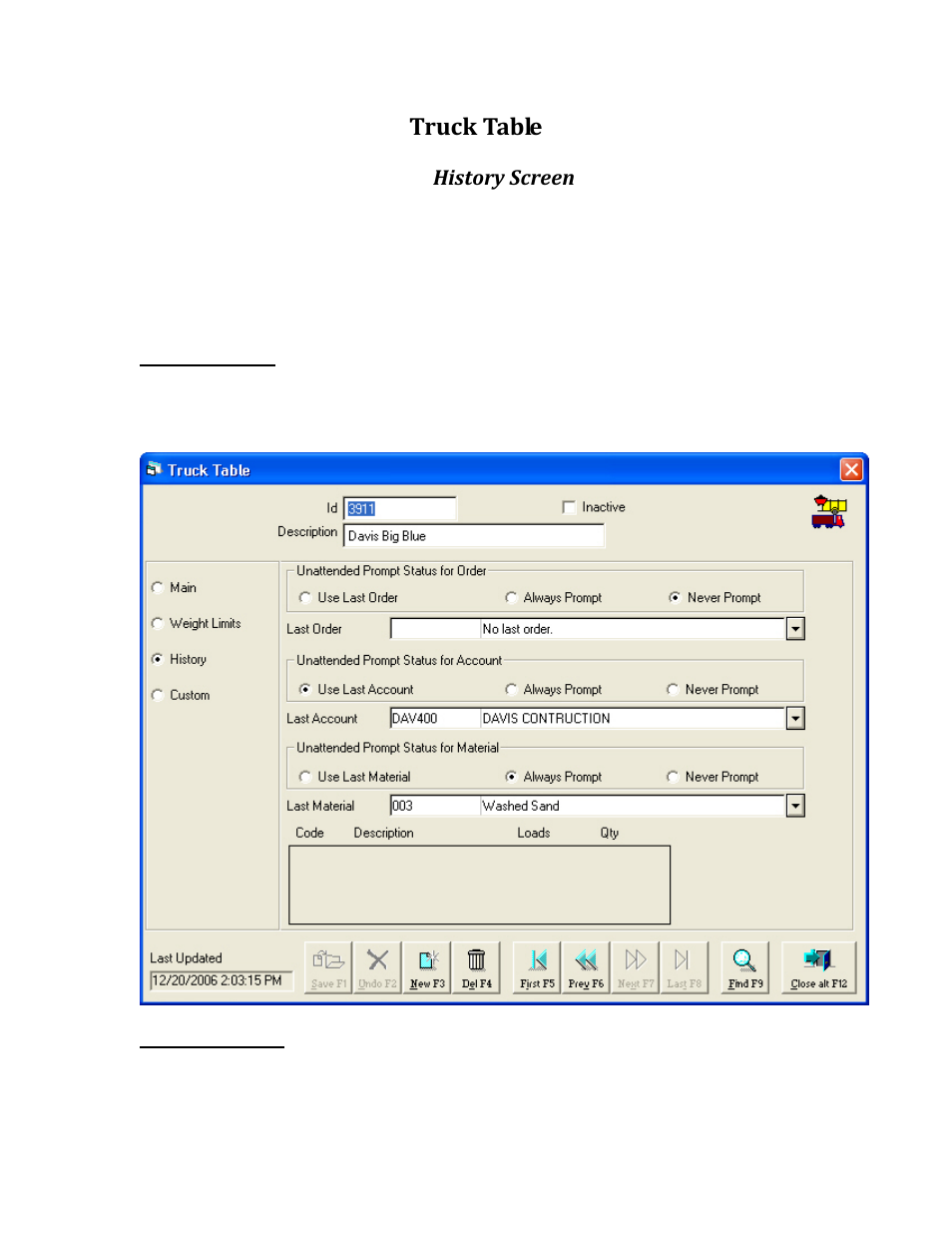Screen dimensions: 952x1233
Task: Go to previous record with Prev F6
Action: click(x=586, y=966)
